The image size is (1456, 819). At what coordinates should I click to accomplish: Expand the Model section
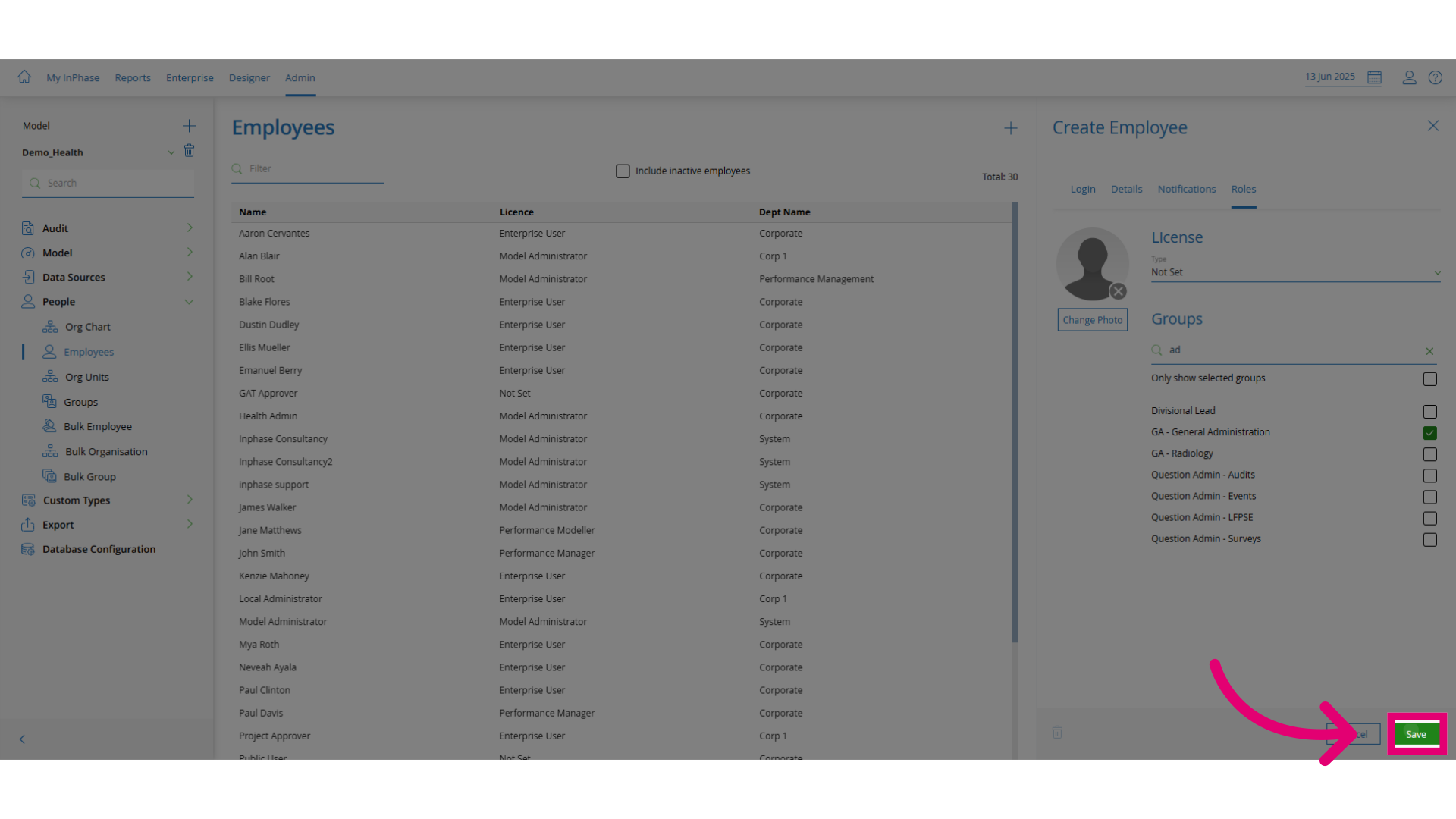tap(190, 252)
